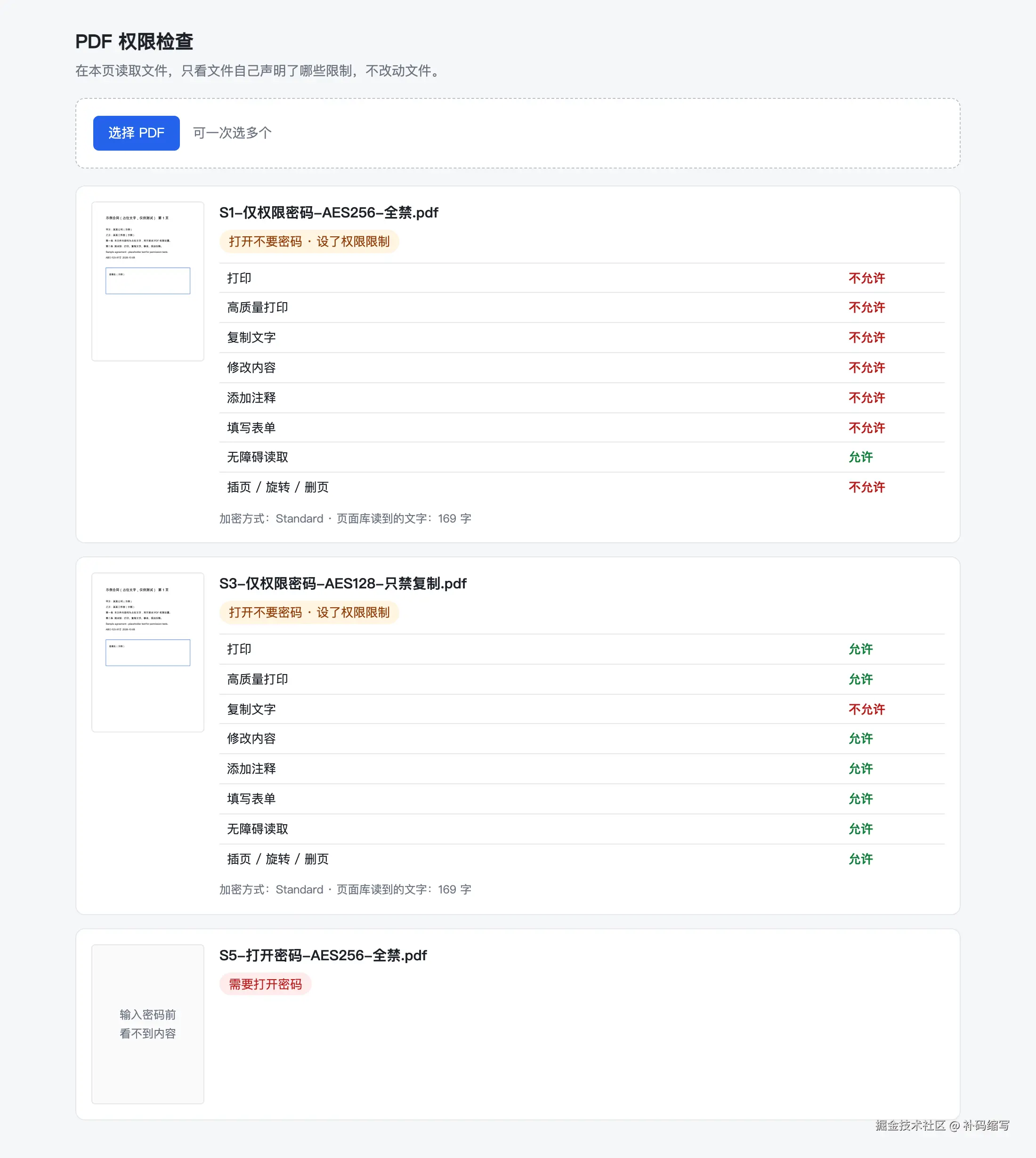Click the 选择 PDF button
Screen dimensions: 1036x1158
click(x=136, y=133)
